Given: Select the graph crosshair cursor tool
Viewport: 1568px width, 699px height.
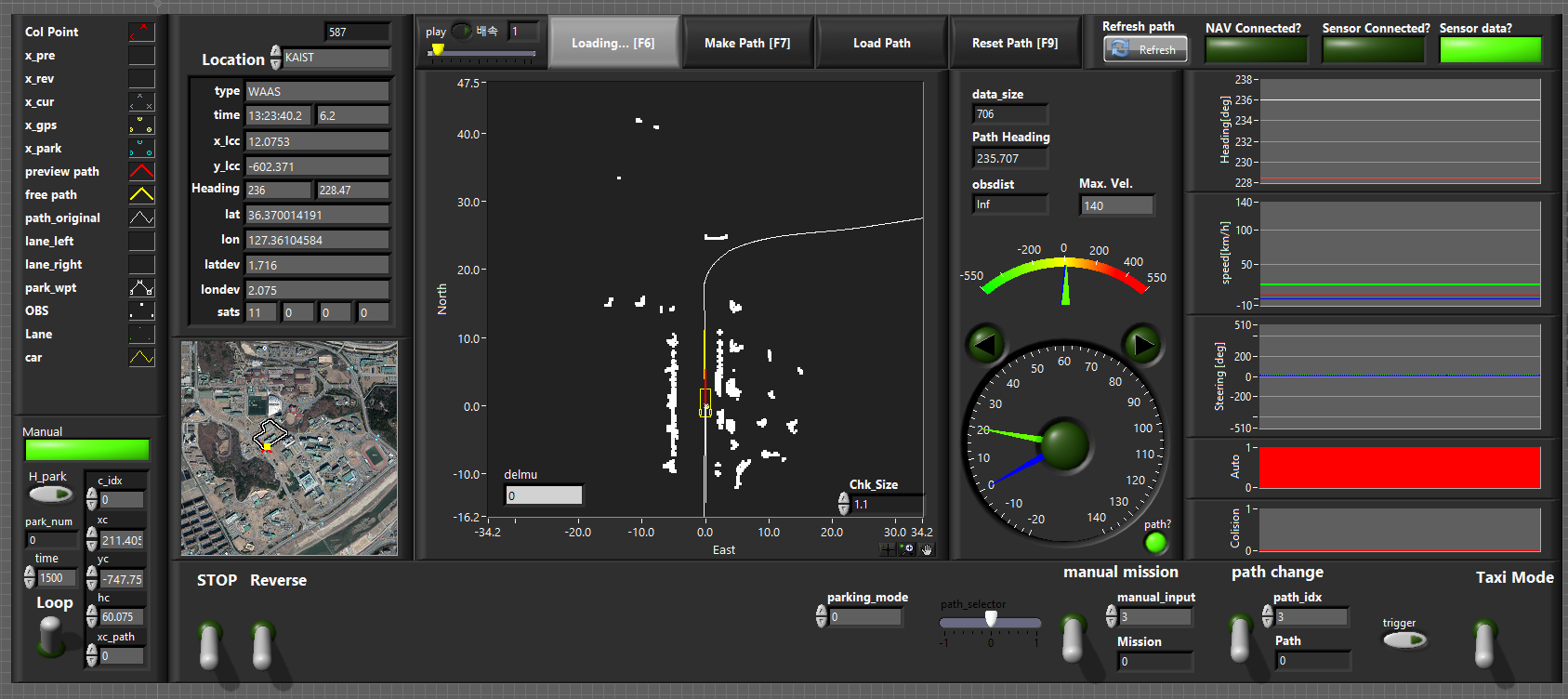Looking at the screenshot, I should pyautogui.click(x=889, y=549).
